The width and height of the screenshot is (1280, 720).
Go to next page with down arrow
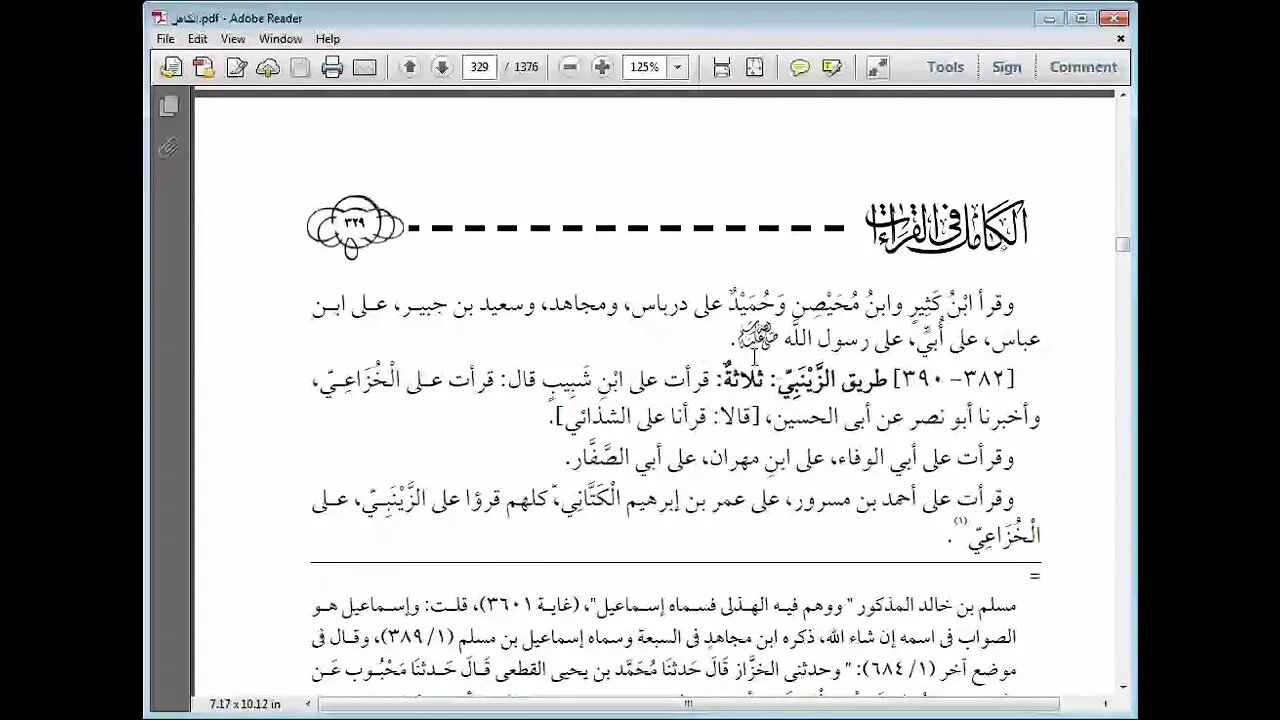click(x=441, y=67)
